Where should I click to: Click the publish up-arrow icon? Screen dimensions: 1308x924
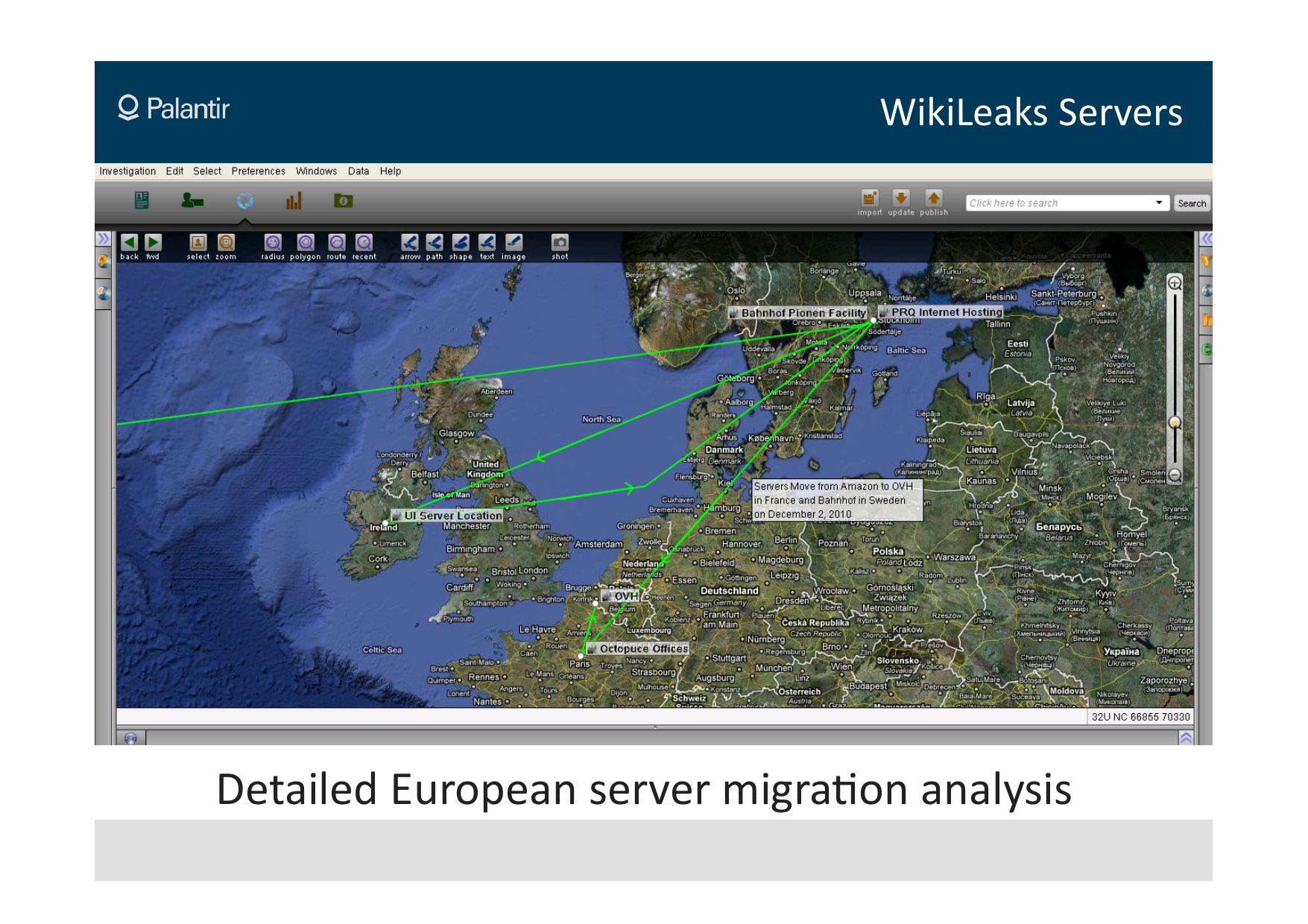[934, 198]
